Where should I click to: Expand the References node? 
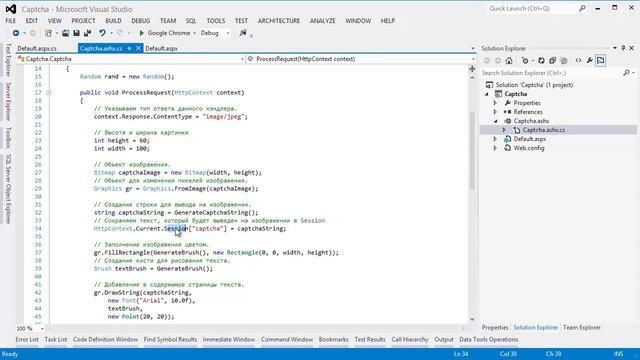pos(495,112)
